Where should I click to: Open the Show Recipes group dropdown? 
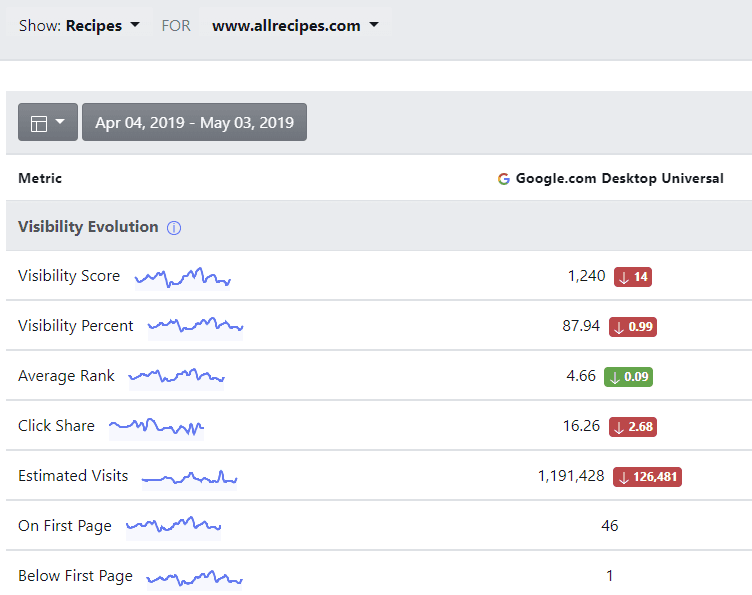[x=79, y=25]
